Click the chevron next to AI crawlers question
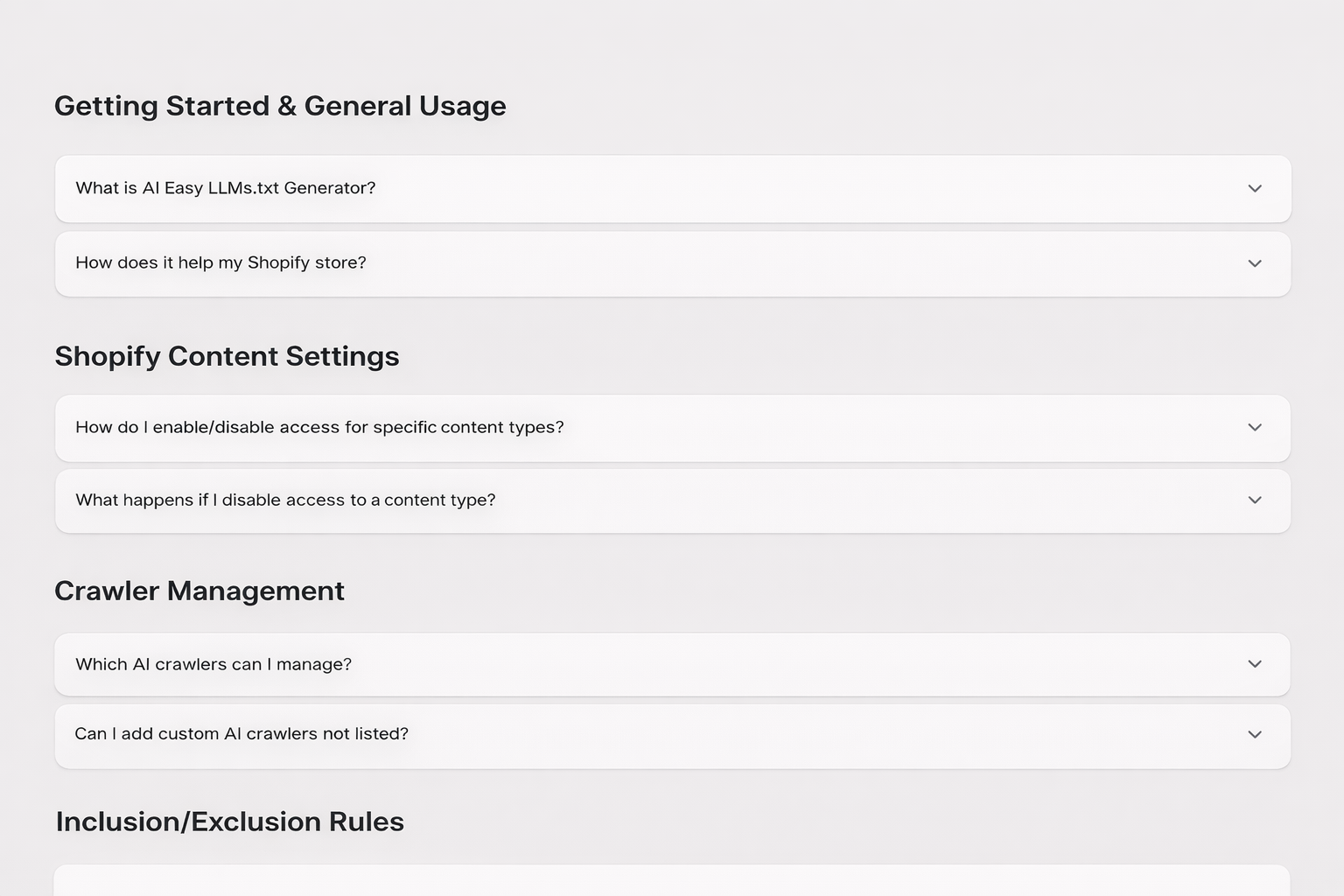Viewport: 1344px width, 896px height. (x=1255, y=663)
